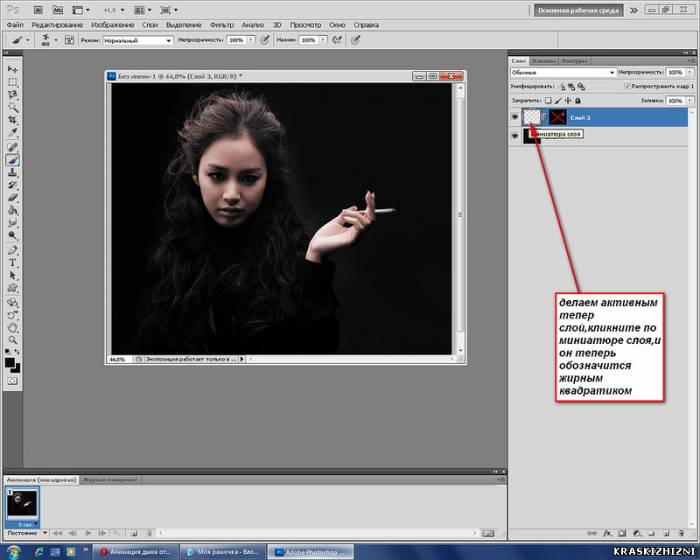Open the Изображение menu
Screen dimensions: 700x560
[x=112, y=25]
